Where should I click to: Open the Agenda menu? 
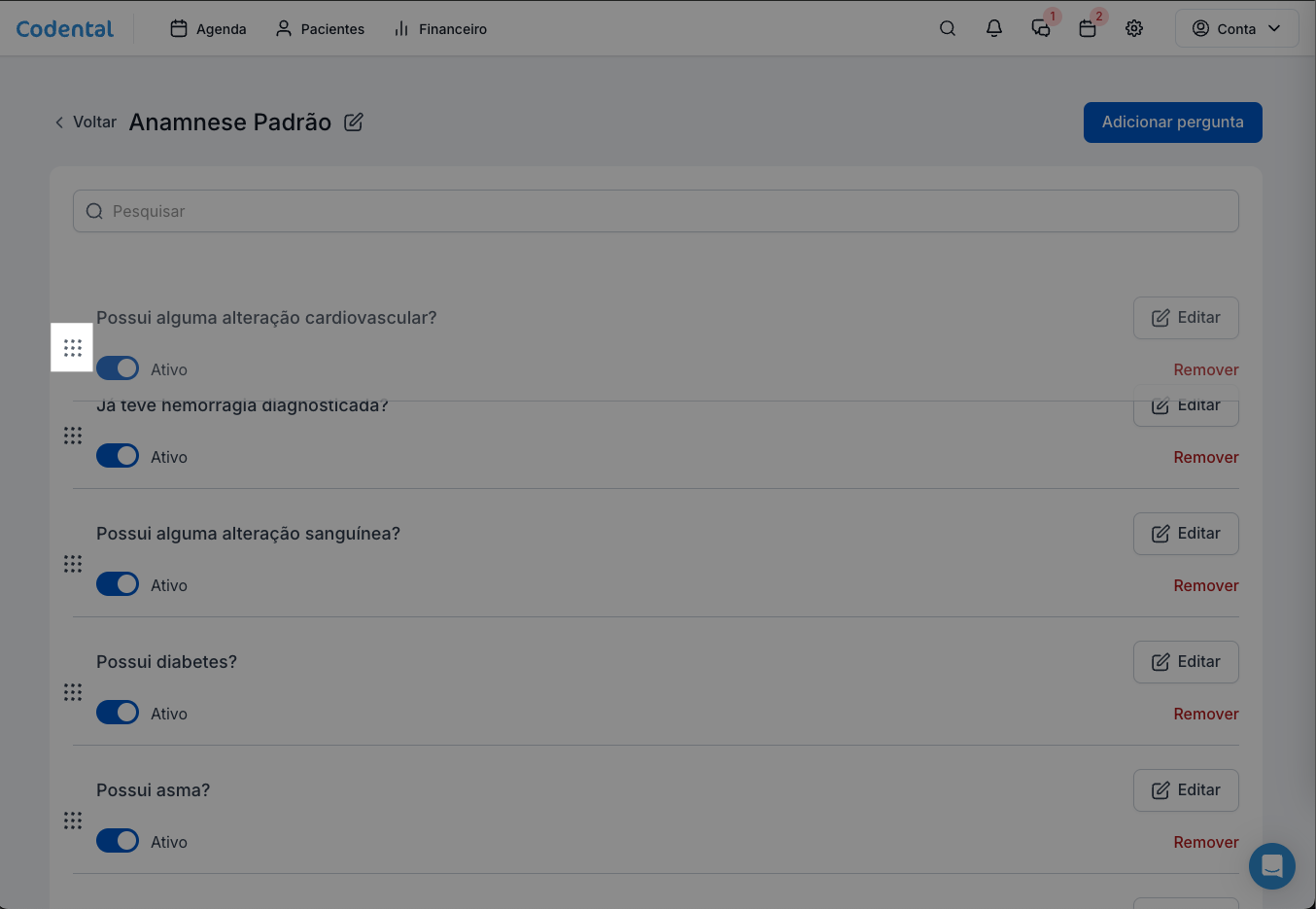pos(208,29)
